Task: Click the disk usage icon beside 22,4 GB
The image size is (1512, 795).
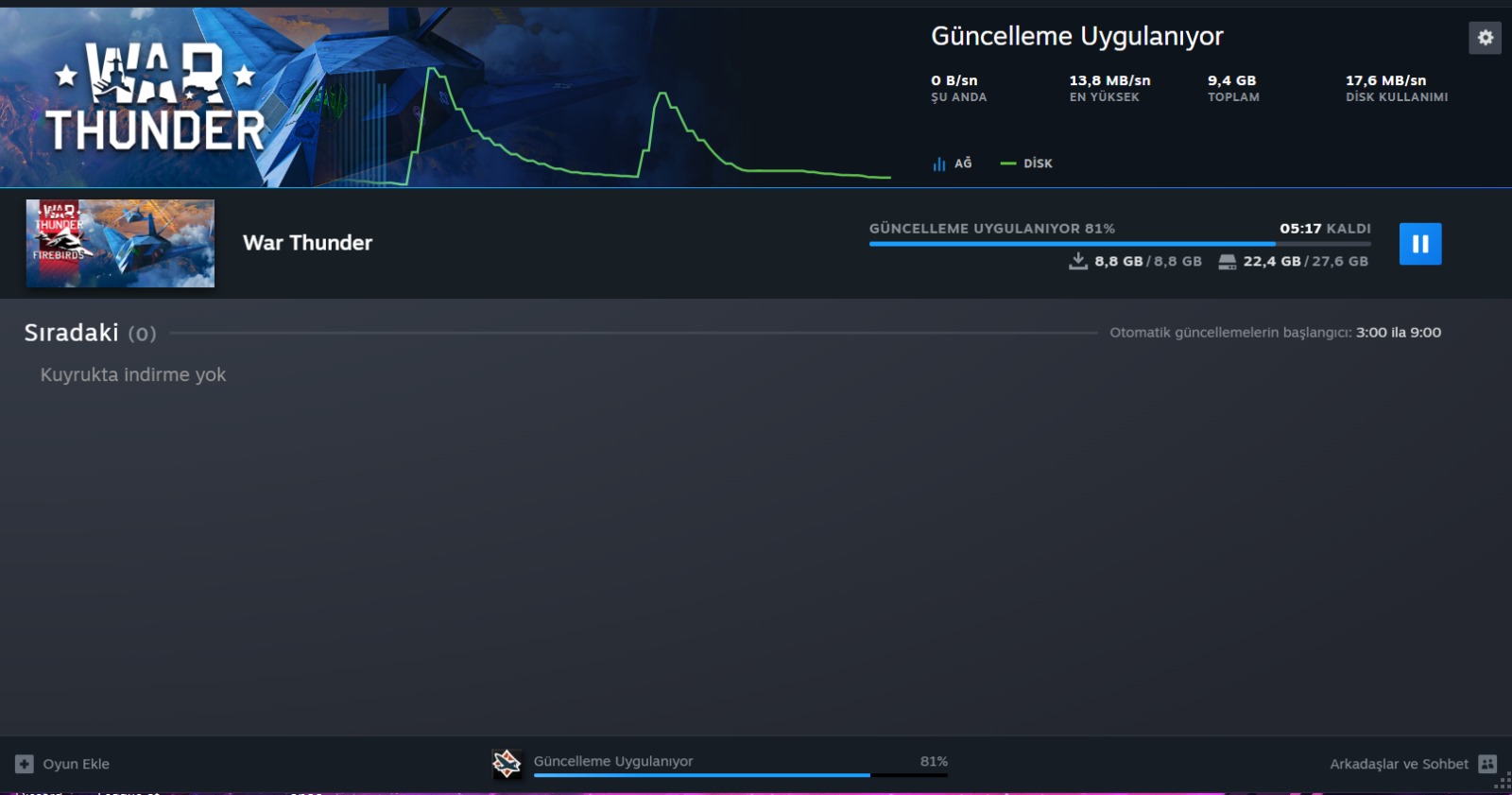Action: point(1227,262)
